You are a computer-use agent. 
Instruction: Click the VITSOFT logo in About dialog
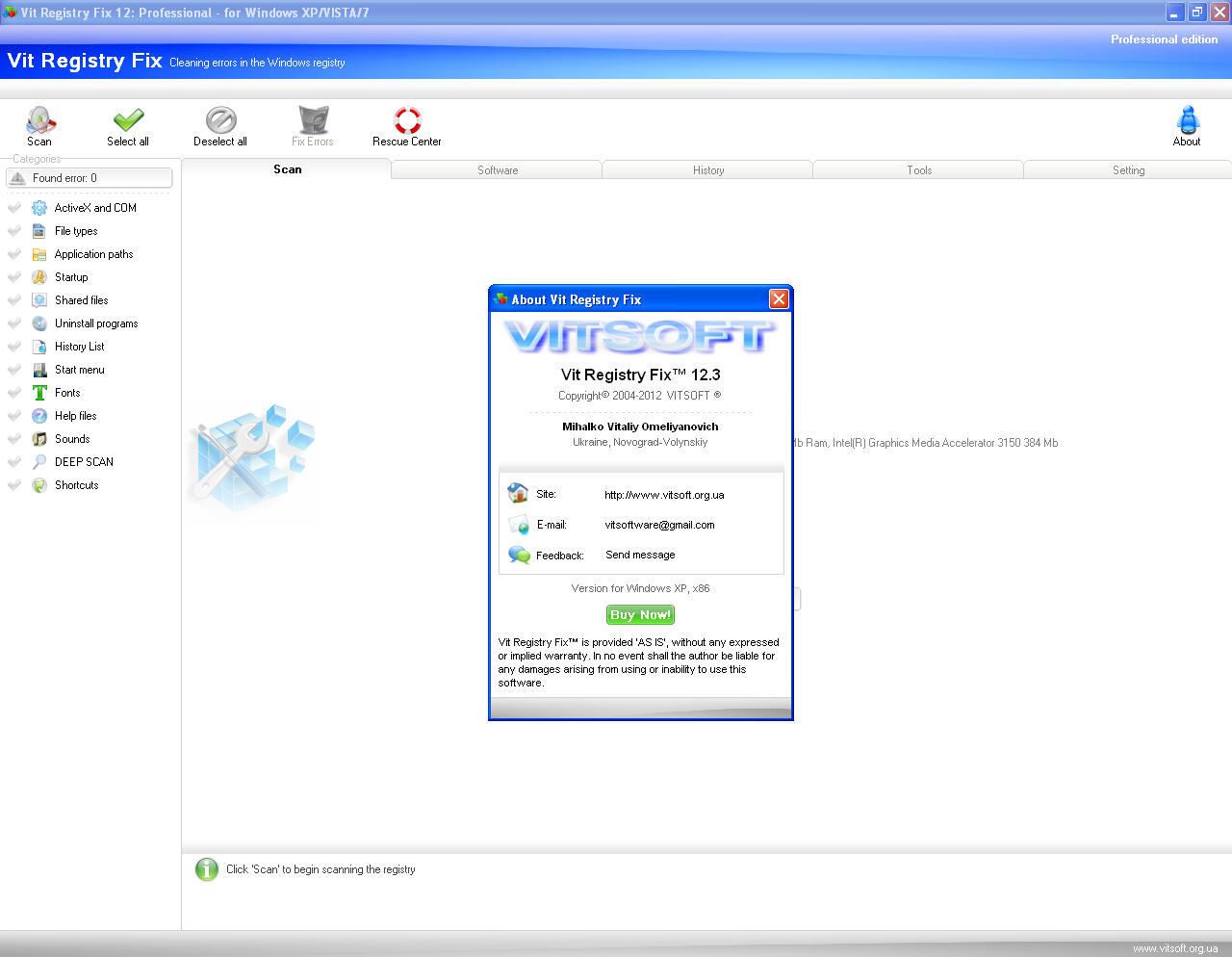[x=641, y=337]
